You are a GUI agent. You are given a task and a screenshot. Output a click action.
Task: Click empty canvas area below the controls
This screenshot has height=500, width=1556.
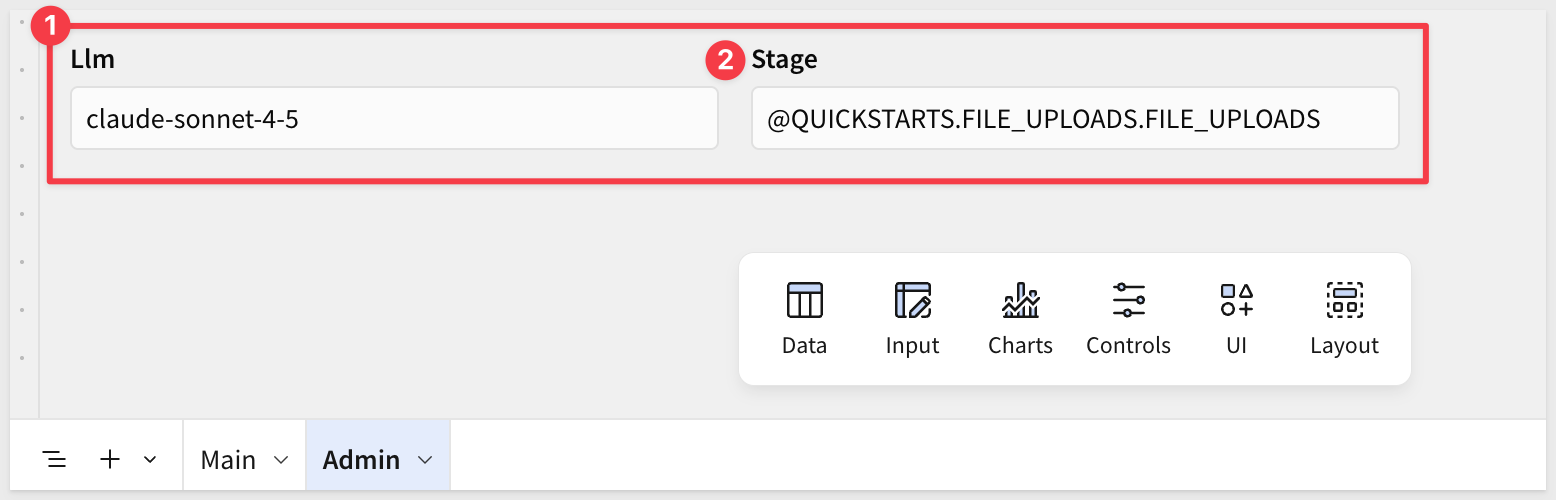[380, 300]
